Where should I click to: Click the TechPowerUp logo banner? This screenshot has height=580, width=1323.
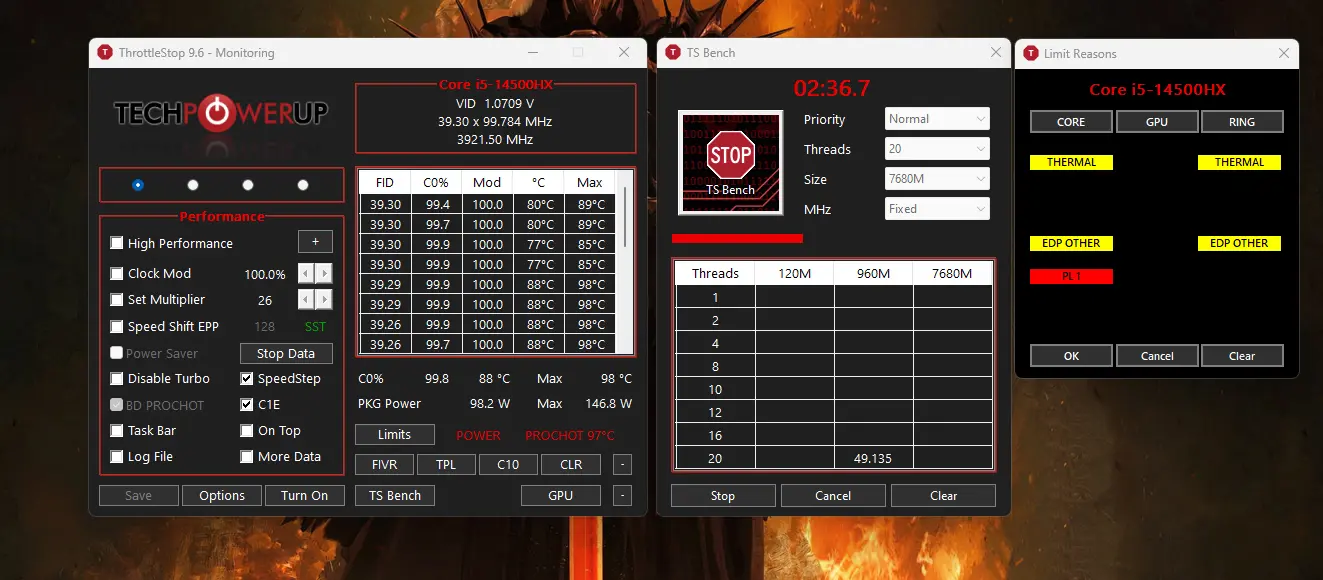pos(221,113)
